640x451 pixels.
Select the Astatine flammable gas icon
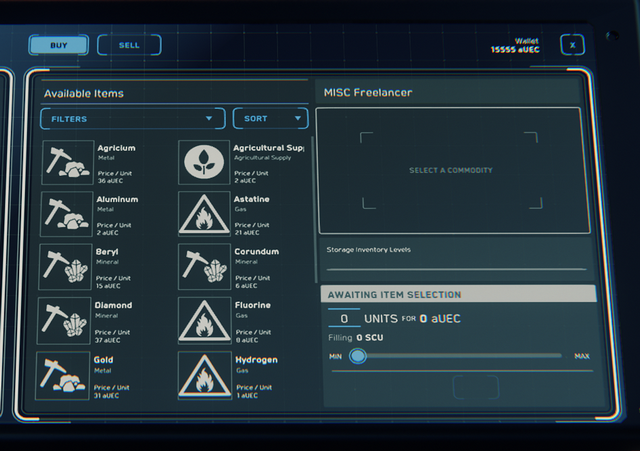[204, 214]
